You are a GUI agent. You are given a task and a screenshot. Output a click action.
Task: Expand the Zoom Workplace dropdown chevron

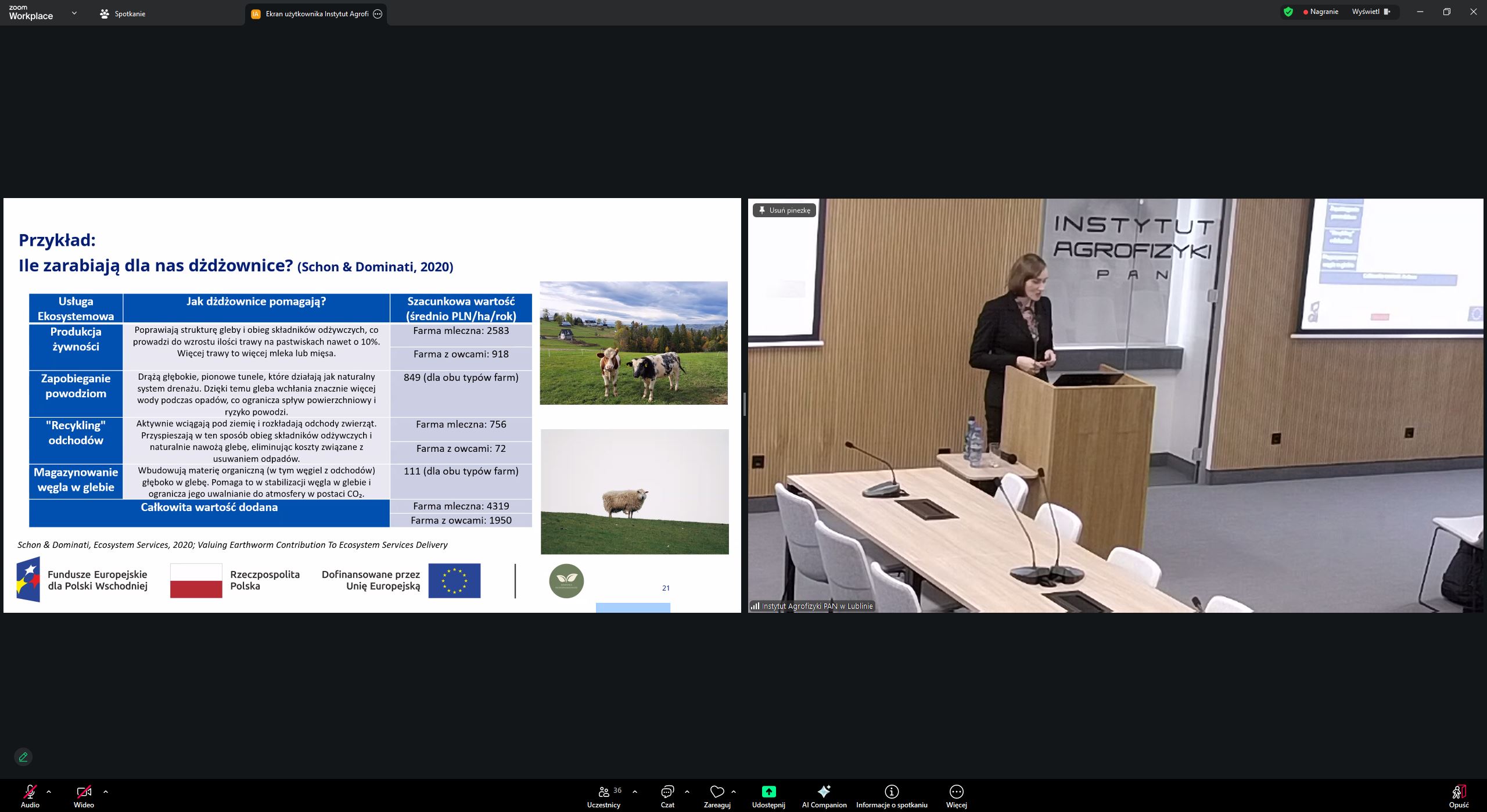74,13
